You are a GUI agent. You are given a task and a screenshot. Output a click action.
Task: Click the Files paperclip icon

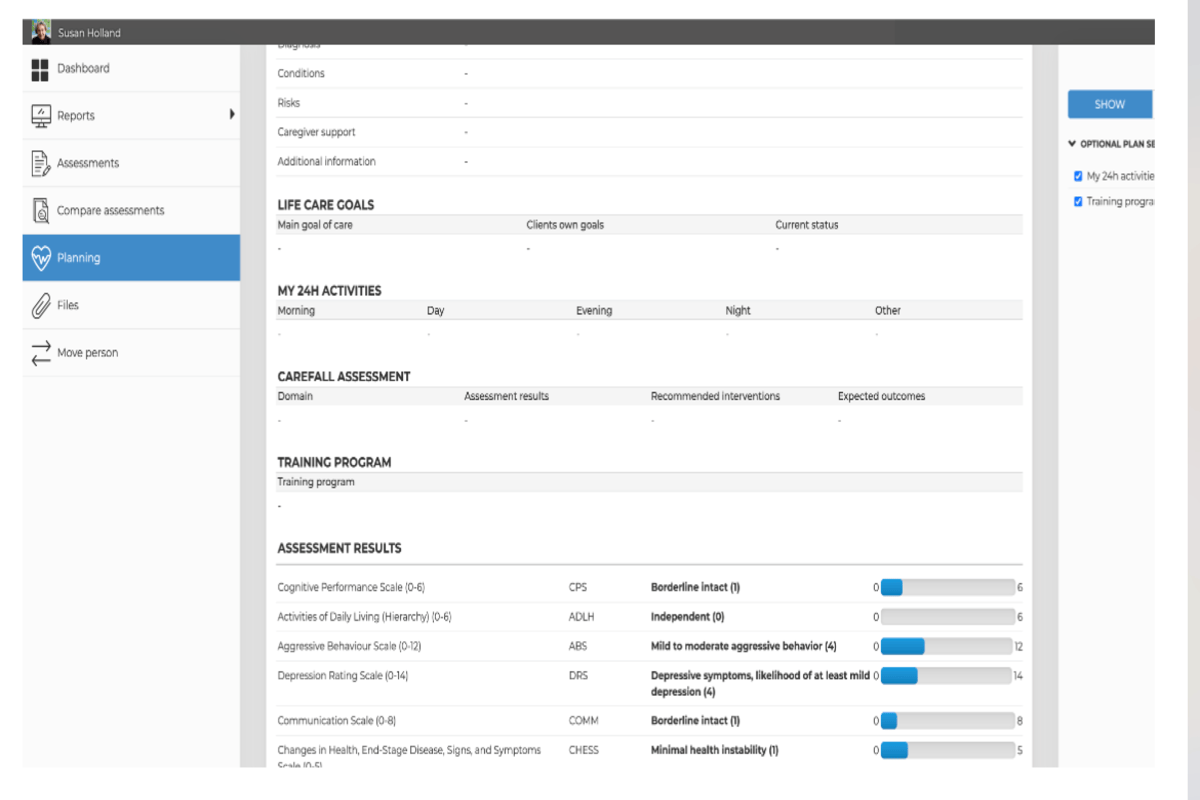click(41, 306)
